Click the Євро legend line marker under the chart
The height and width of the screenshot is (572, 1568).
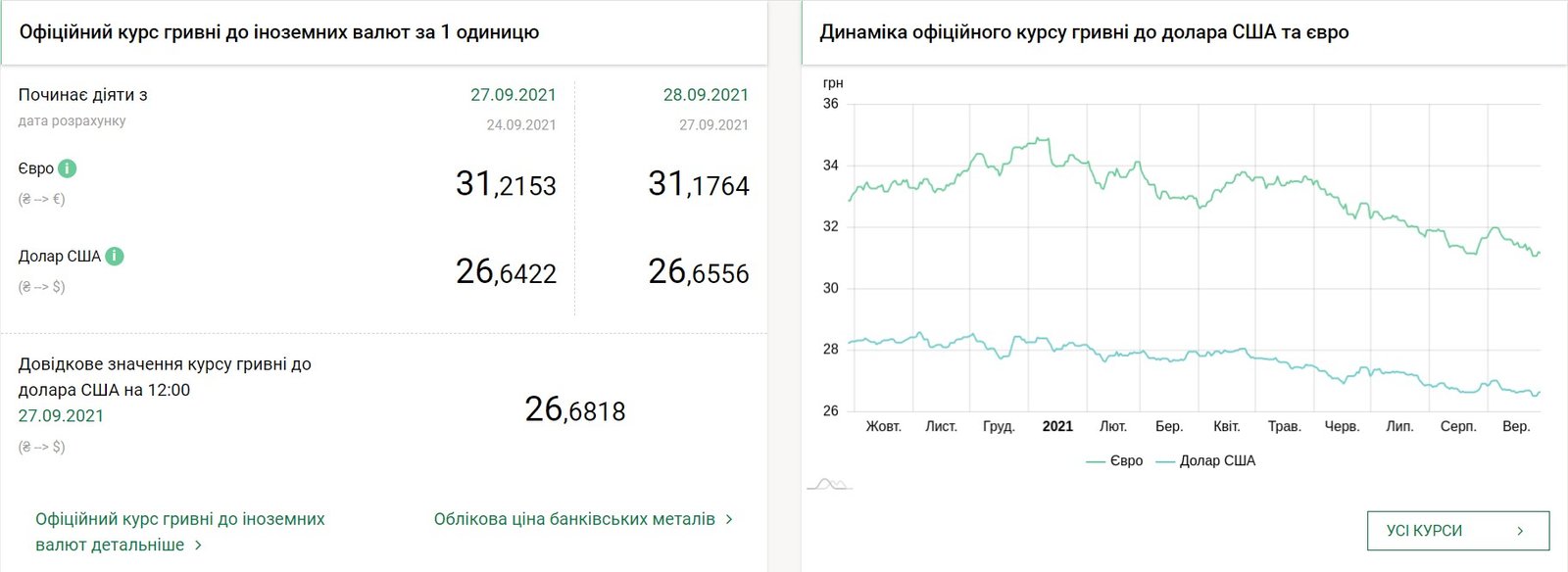tap(1098, 460)
